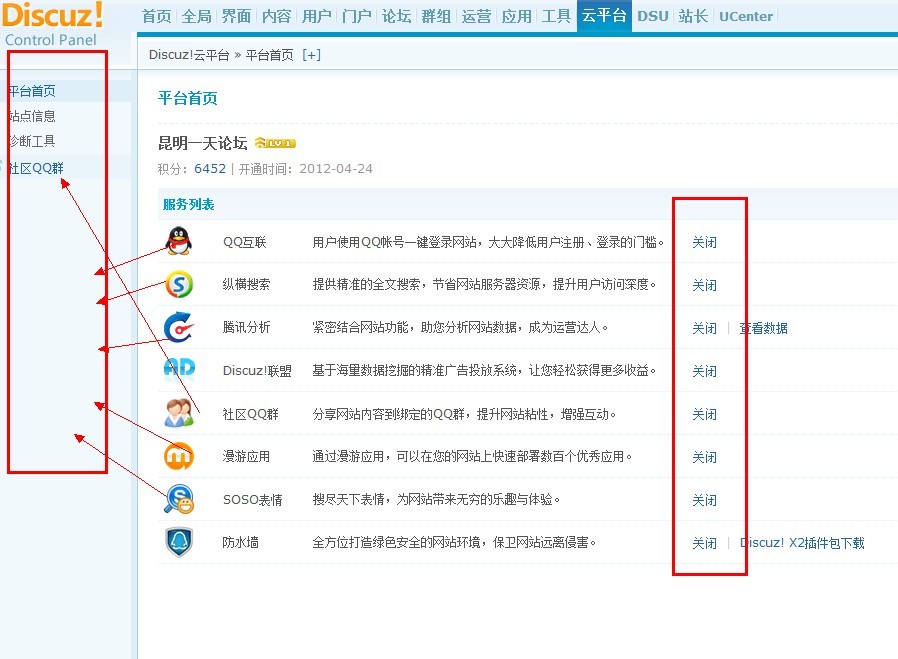The image size is (898, 659).
Task: Click 关闭 for SOSO表情 service
Action: (x=704, y=500)
